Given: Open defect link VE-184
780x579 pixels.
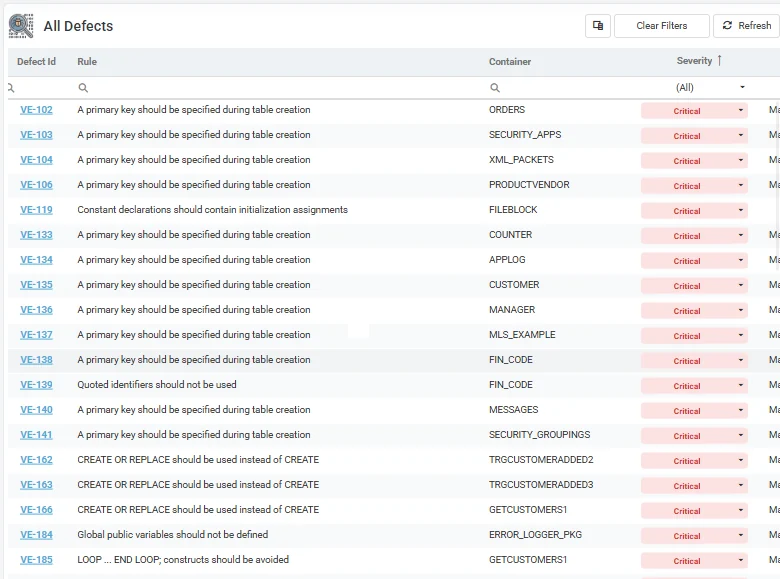Looking at the screenshot, I should [36, 535].
